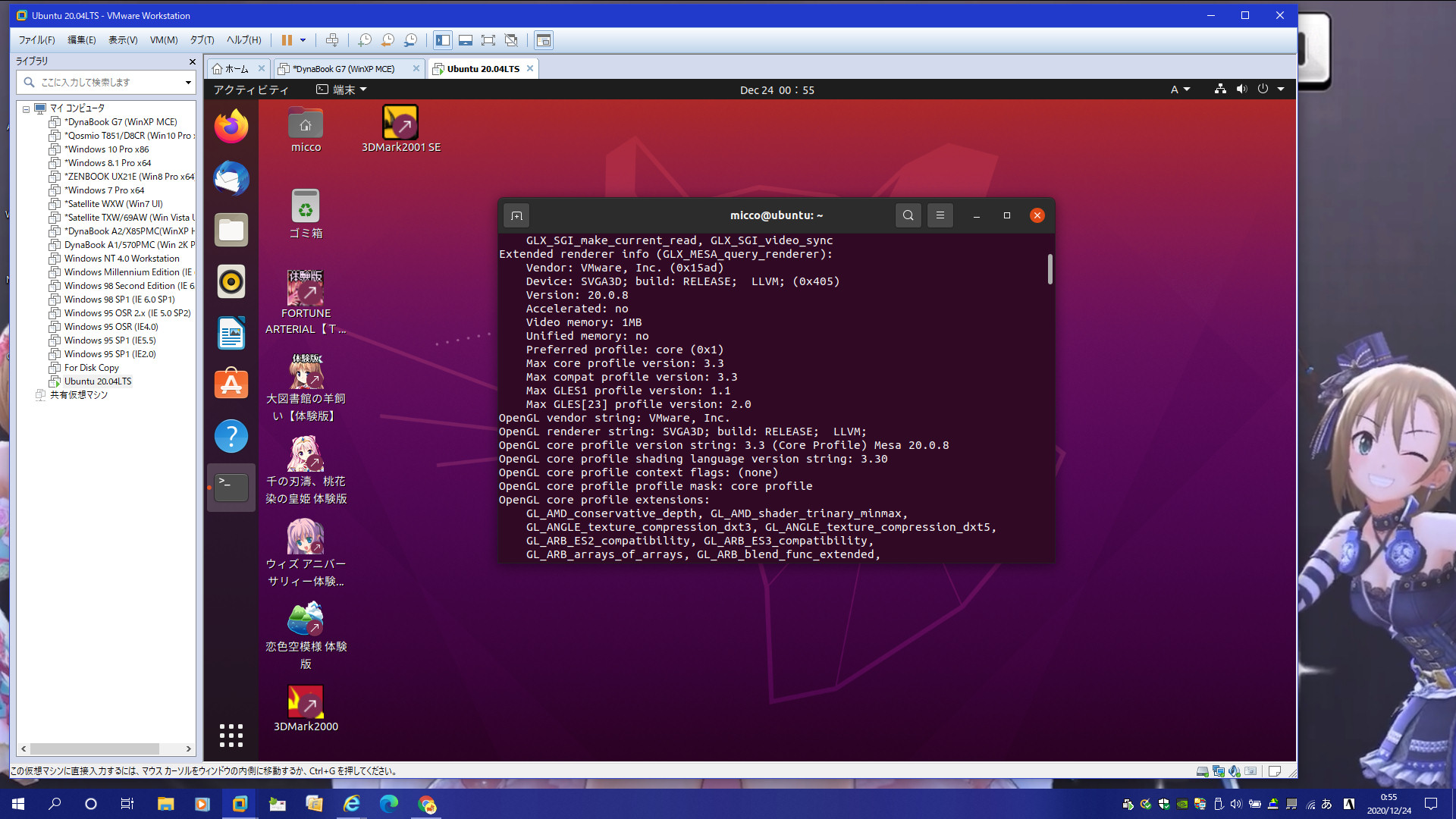Click the terminal search button

click(x=908, y=215)
